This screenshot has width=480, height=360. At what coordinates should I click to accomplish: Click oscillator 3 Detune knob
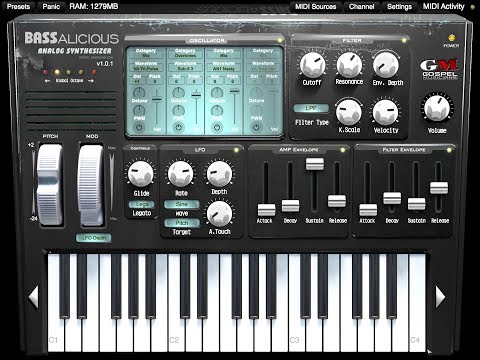coord(217,92)
